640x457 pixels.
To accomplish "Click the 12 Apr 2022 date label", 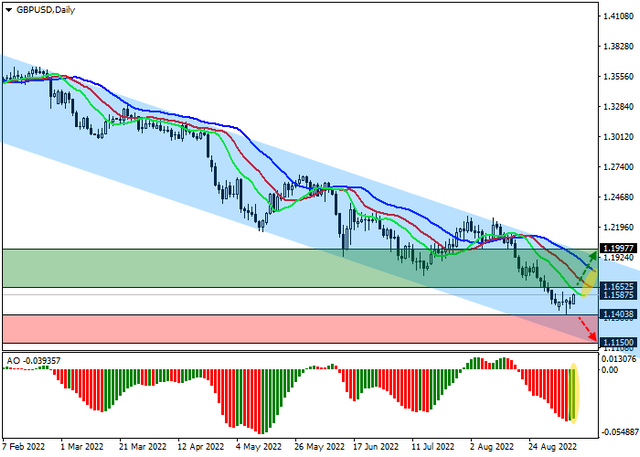I will click(x=201, y=447).
